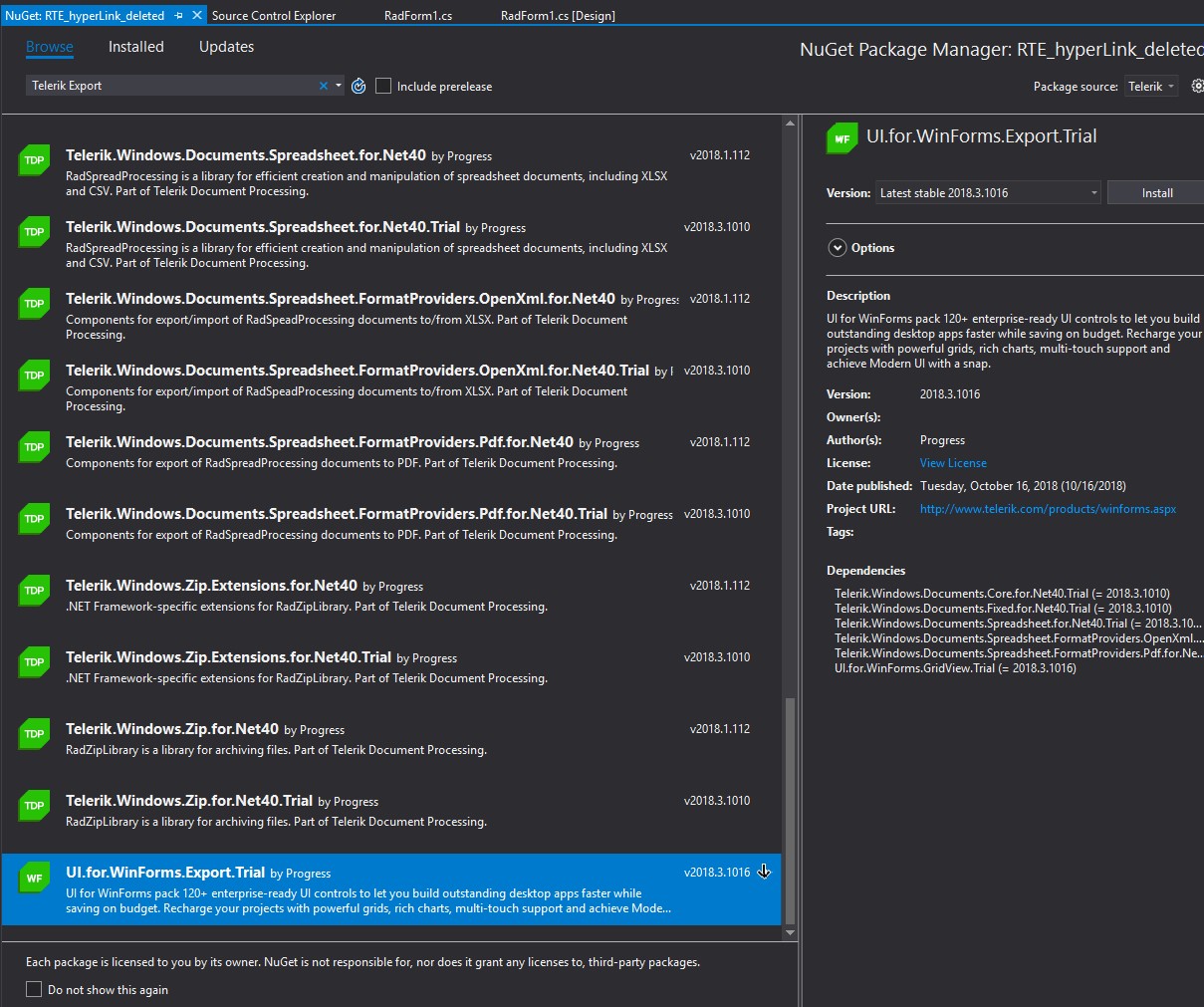Click the TDP icon for Spreadsheet.for.Net40.Trial package
This screenshot has height=1007, width=1204.
pyautogui.click(x=35, y=232)
